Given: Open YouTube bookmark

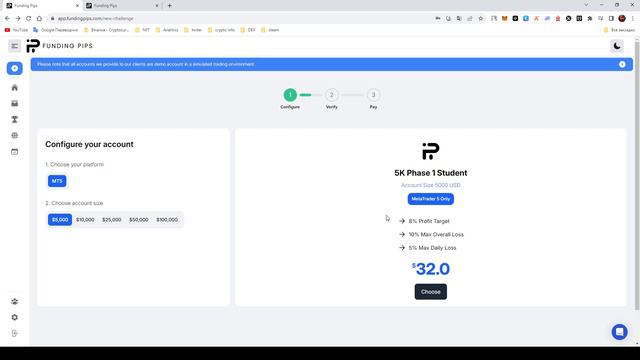Looking at the screenshot, I should tap(16, 30).
